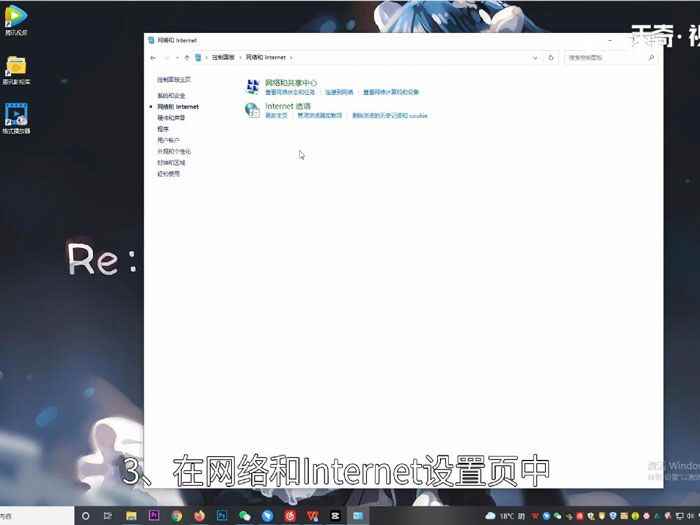This screenshot has height=525, width=700.
Task: Open the 网络和共享中心 heading link
Action: 291,83
